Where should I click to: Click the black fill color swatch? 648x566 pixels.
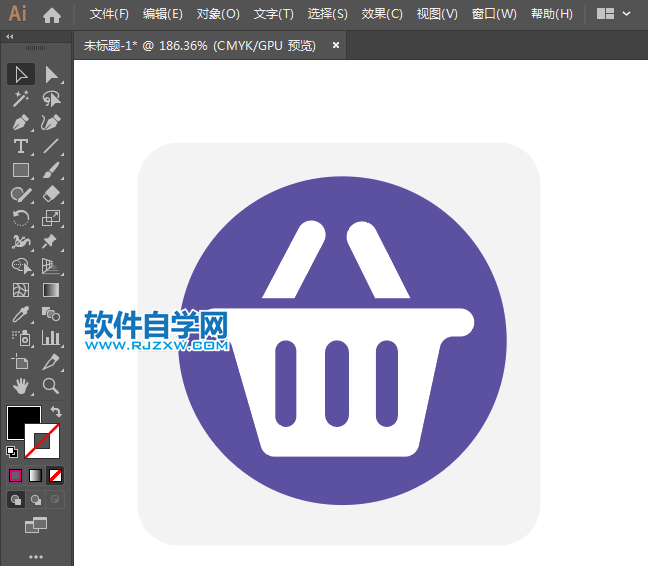[21, 420]
